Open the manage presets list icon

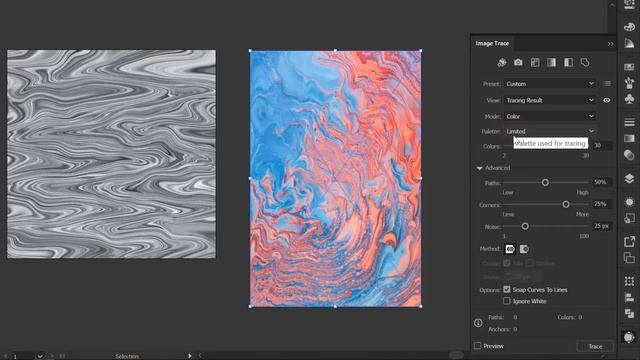[x=607, y=84]
